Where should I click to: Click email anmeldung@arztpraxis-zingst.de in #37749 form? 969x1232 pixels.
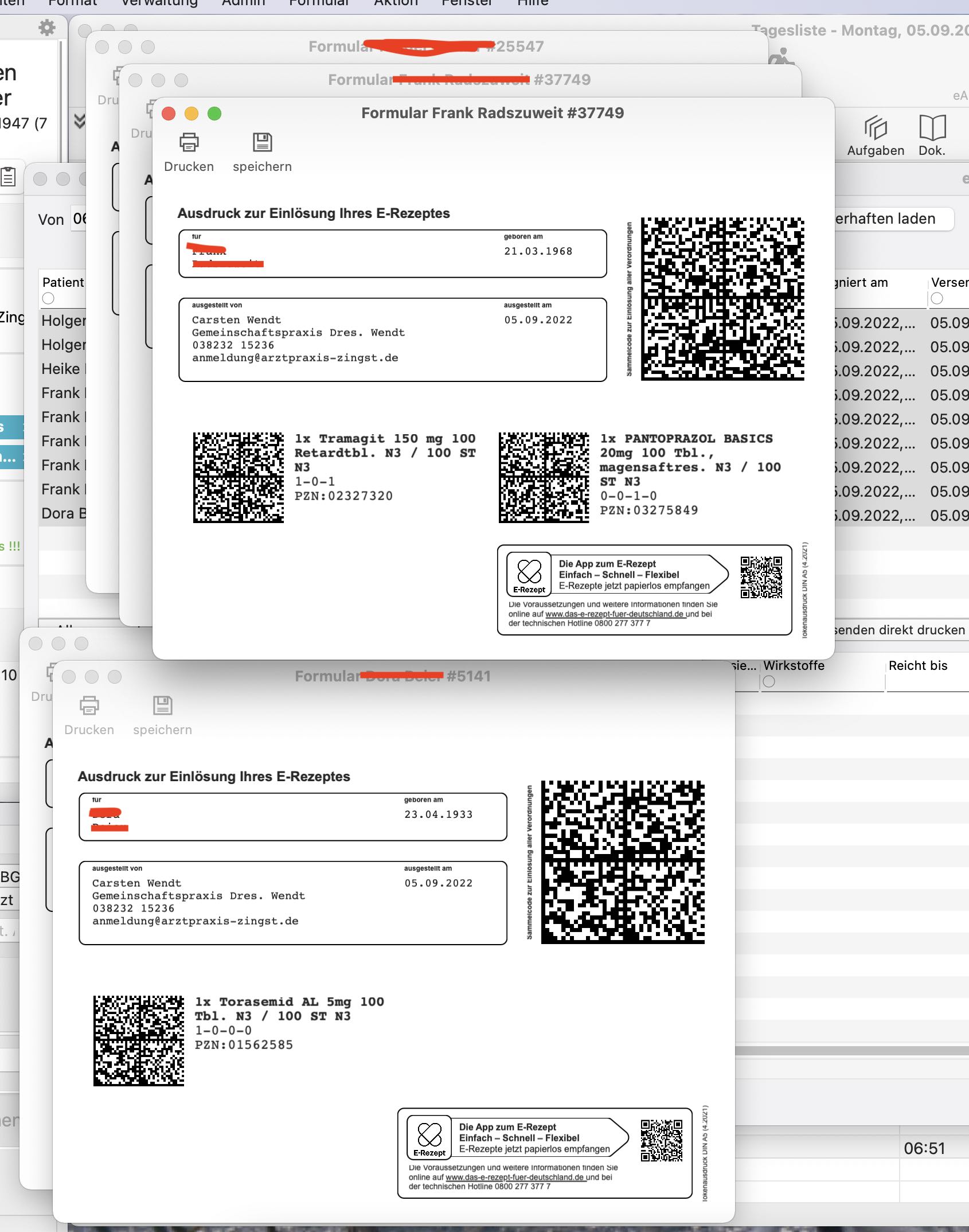(x=295, y=358)
